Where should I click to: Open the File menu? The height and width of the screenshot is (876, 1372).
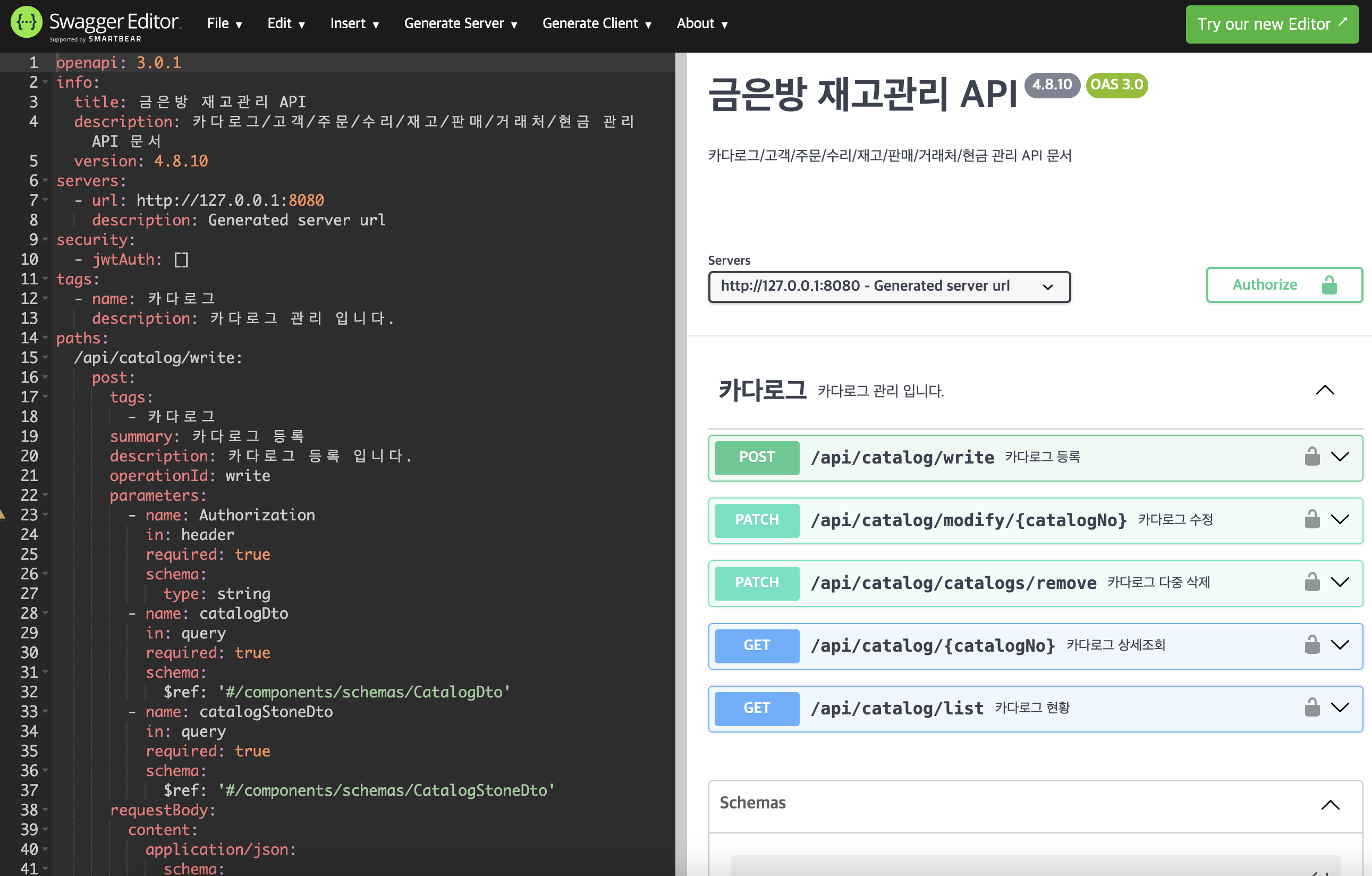coord(224,23)
